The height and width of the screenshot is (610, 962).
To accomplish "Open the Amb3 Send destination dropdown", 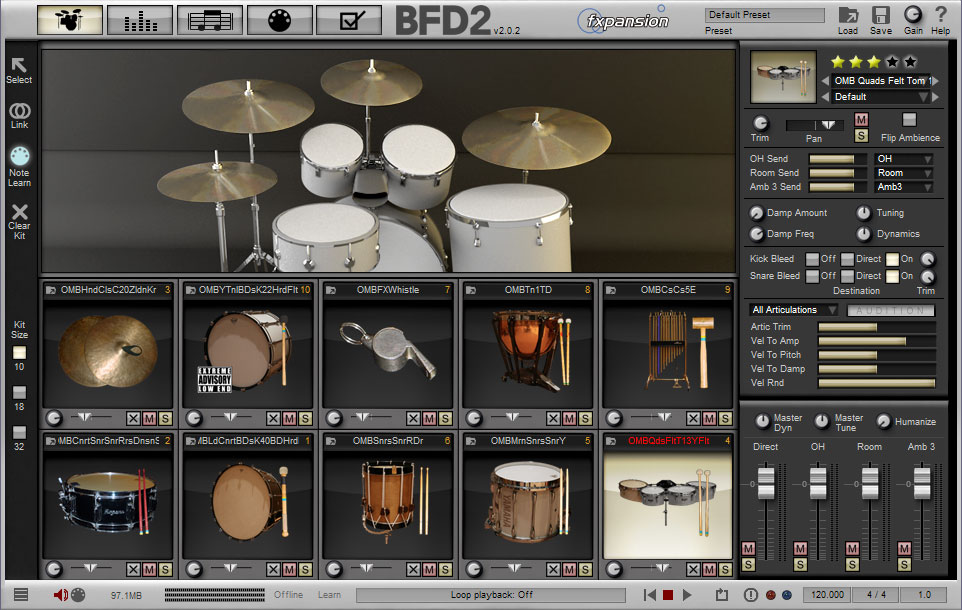I will tap(903, 187).
